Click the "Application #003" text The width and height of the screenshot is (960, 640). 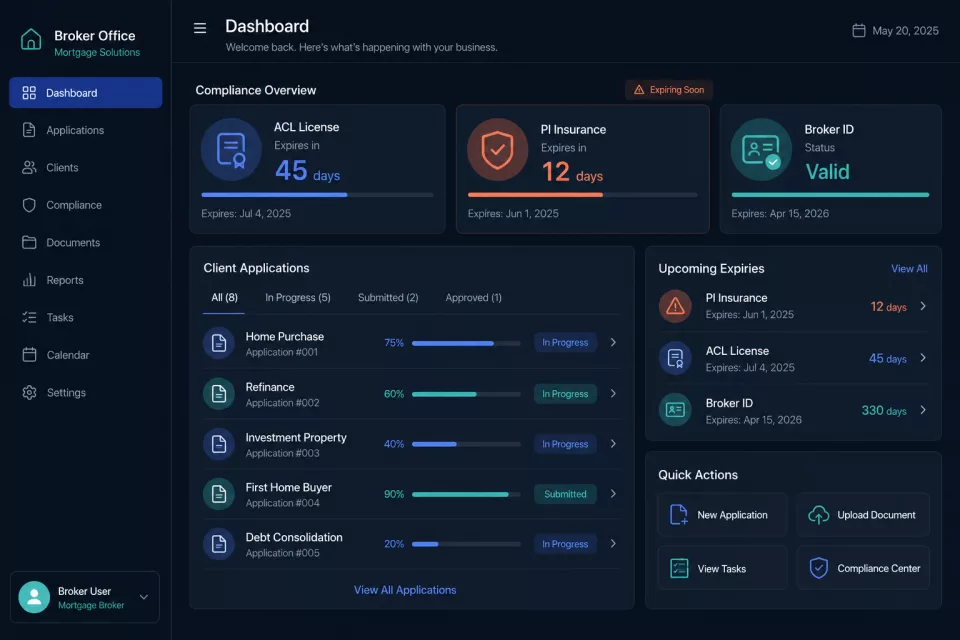(282, 453)
